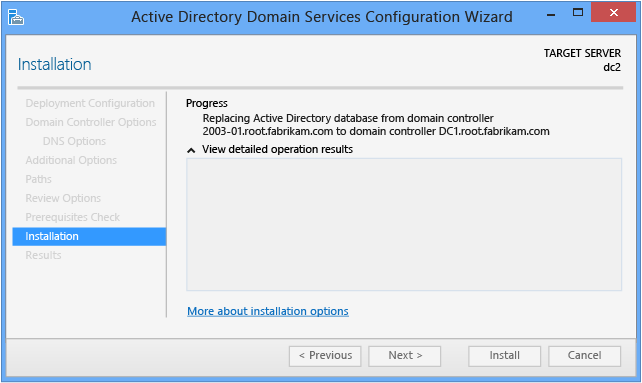Image resolution: width=642 pixels, height=383 pixels.
Task: Select Review Options step
Action: 63,198
